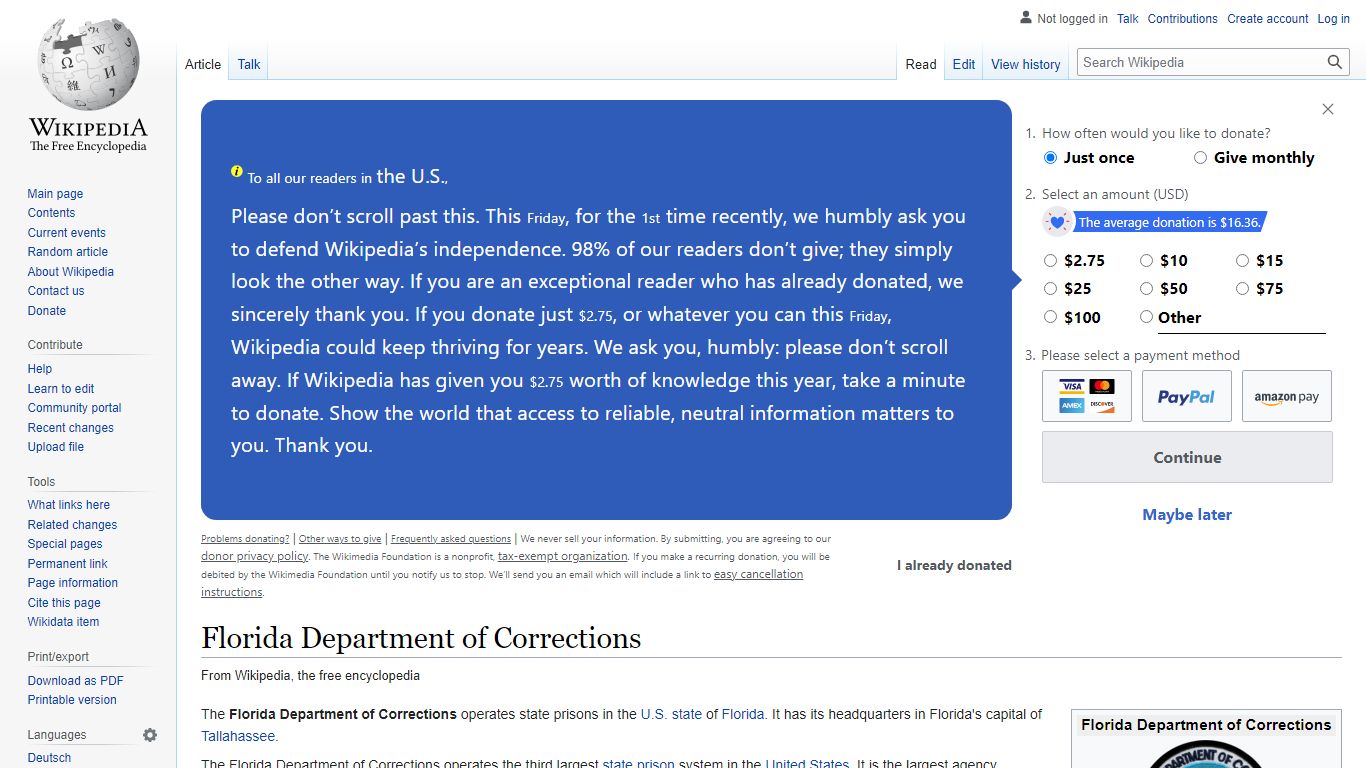Open Learn to edit
Viewport: 1366px width, 768px height.
click(x=61, y=389)
